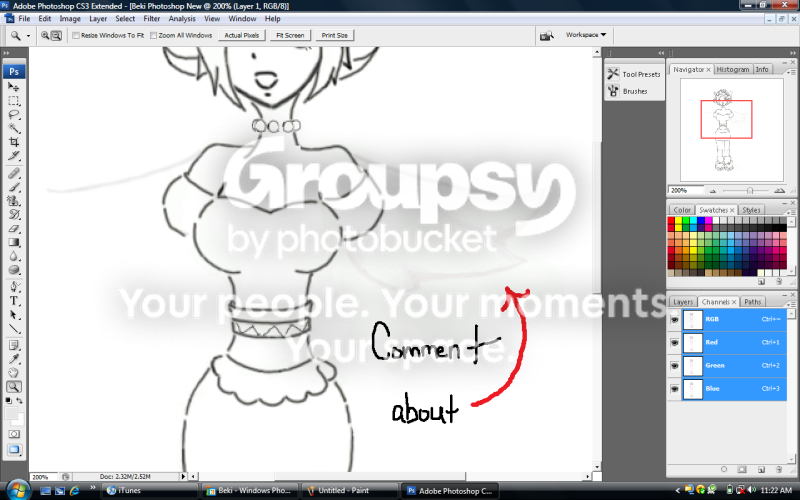Open status bar info arrow
Viewport: 800px width, 500px height.
pyautogui.click(x=183, y=477)
